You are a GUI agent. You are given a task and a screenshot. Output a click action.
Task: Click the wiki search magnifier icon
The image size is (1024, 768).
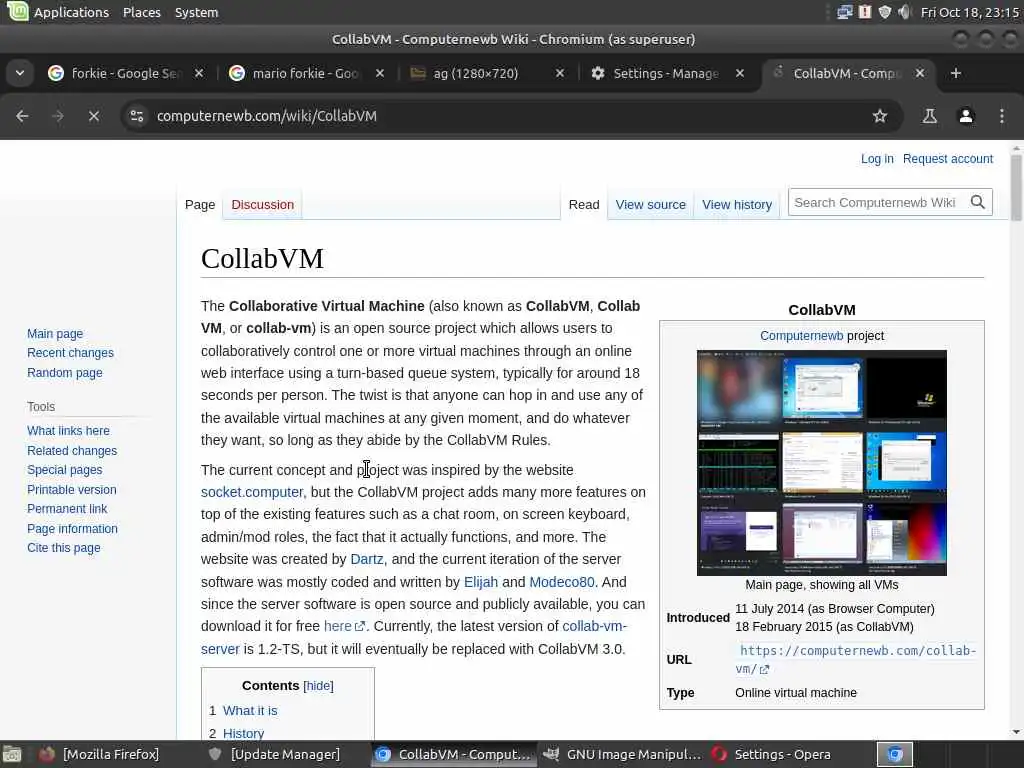pyautogui.click(x=977, y=202)
